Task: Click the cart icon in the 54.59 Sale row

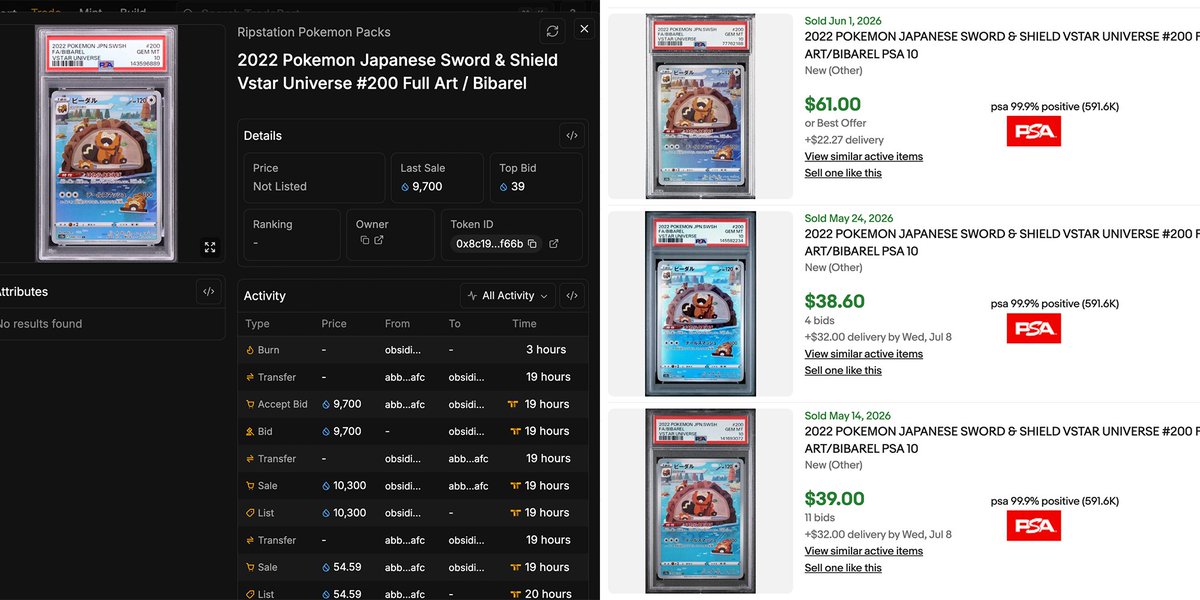Action: pyautogui.click(x=250, y=567)
